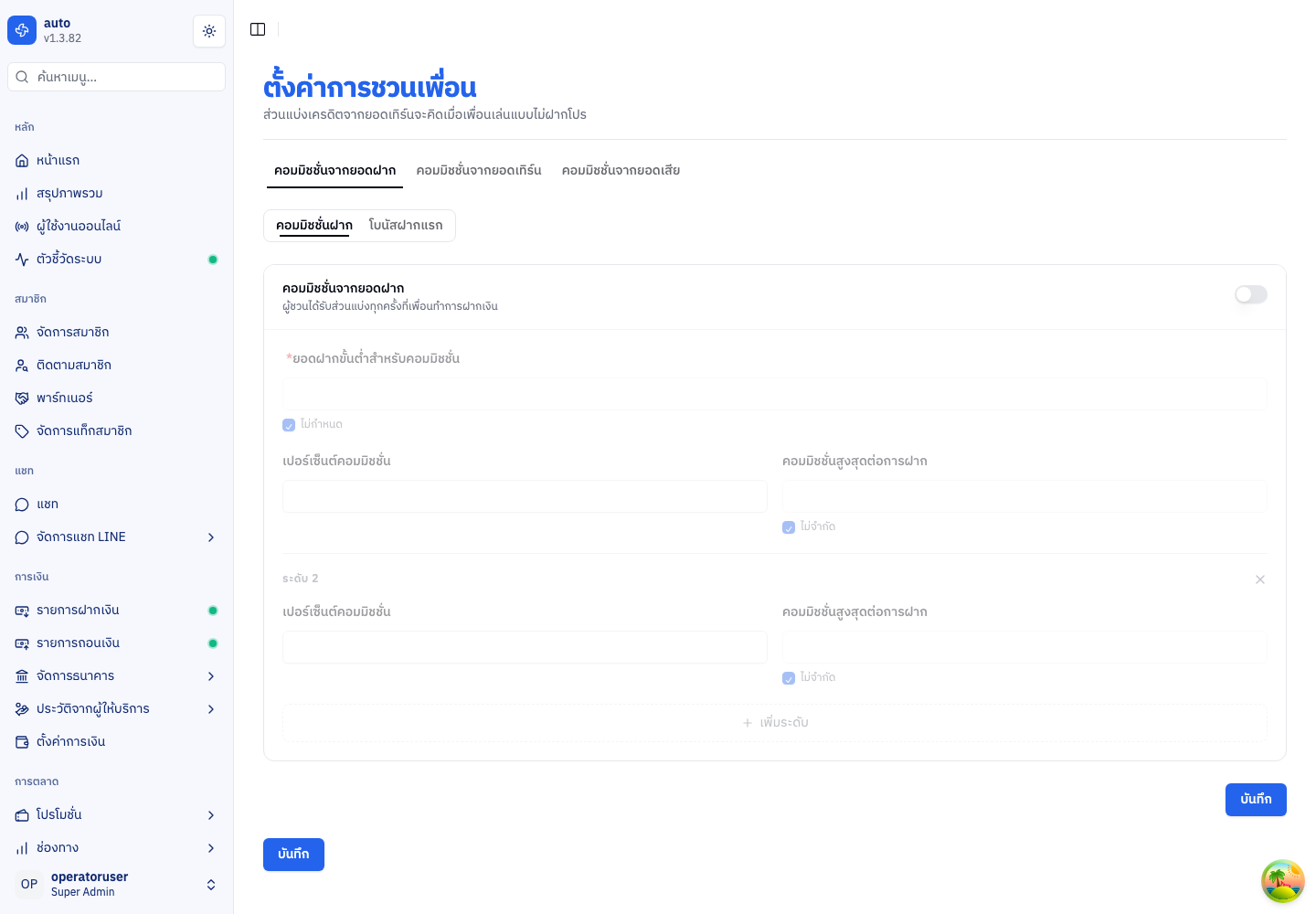Select คอมมิชชั่นจากยอดฝาก tab
This screenshot has height=914, width=1316.
coord(334,170)
